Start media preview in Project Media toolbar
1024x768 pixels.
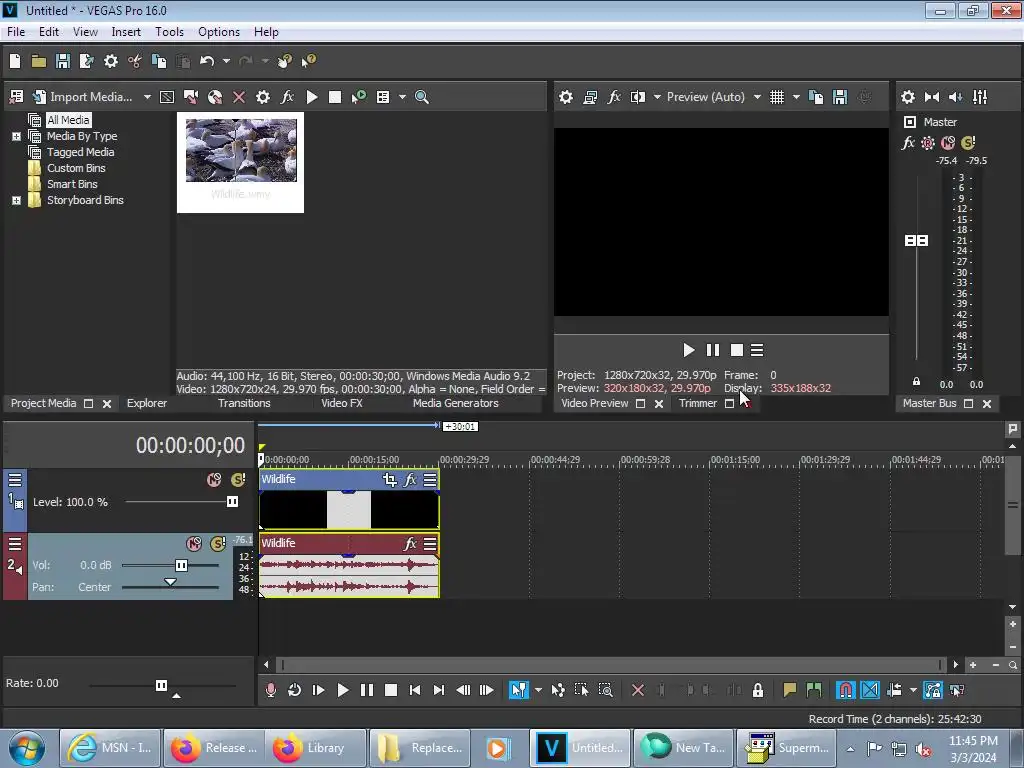[x=312, y=97]
